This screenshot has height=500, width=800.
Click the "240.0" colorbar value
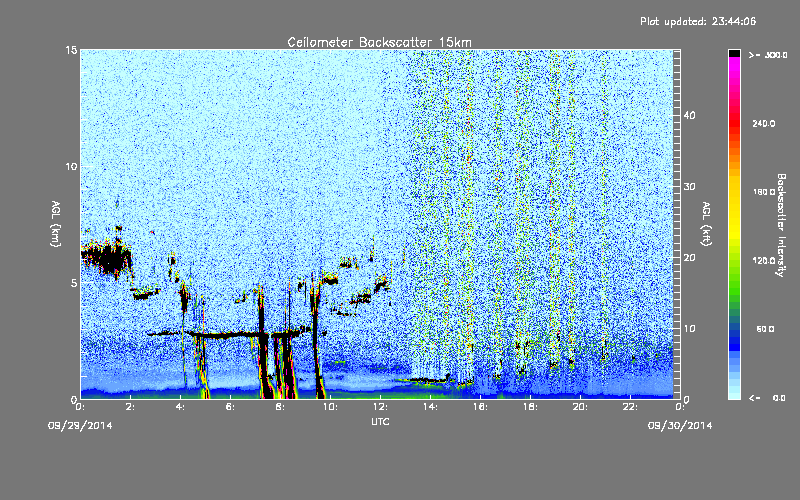coord(764,123)
